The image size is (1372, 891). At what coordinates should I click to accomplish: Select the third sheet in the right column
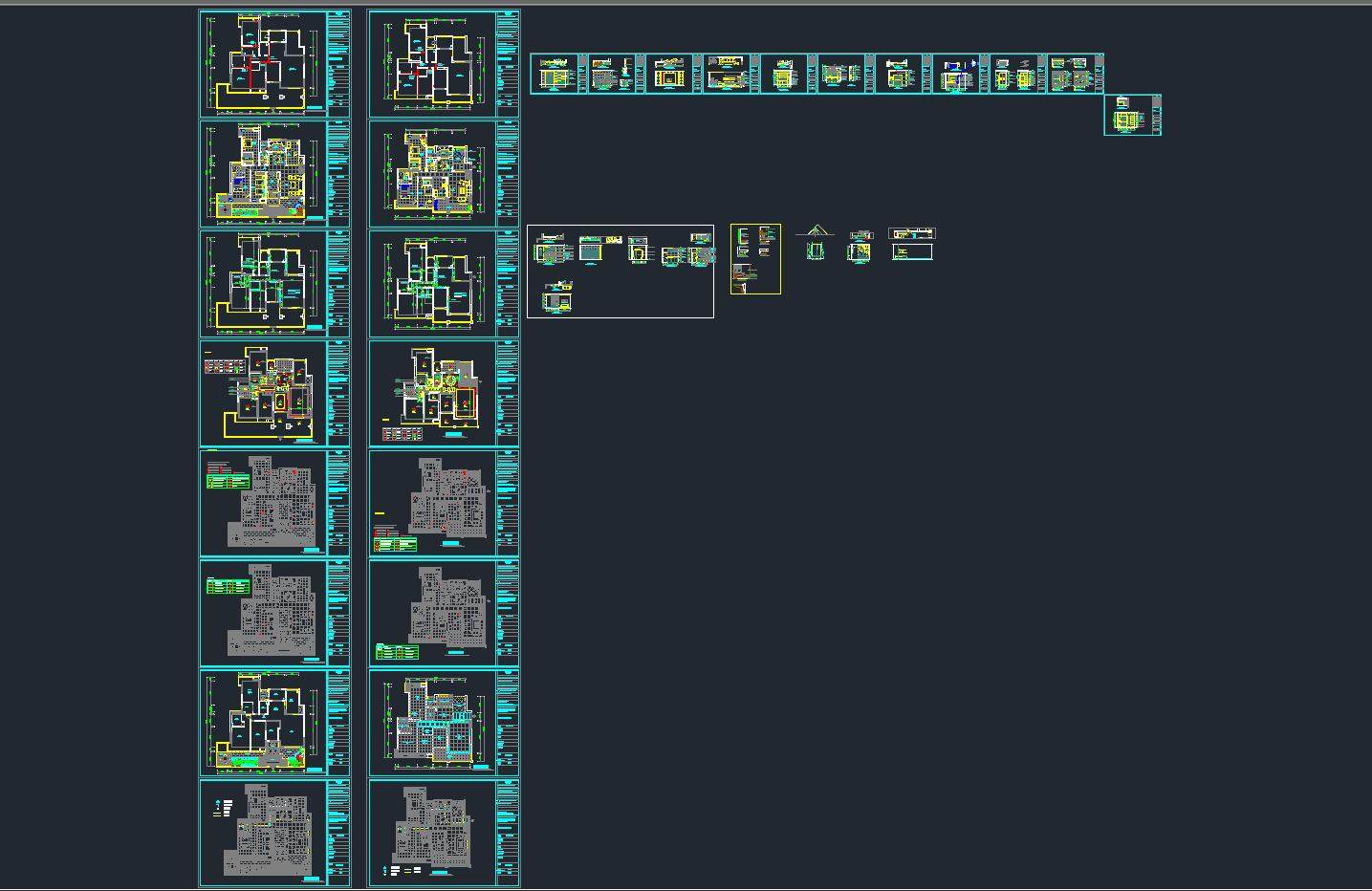point(444,283)
